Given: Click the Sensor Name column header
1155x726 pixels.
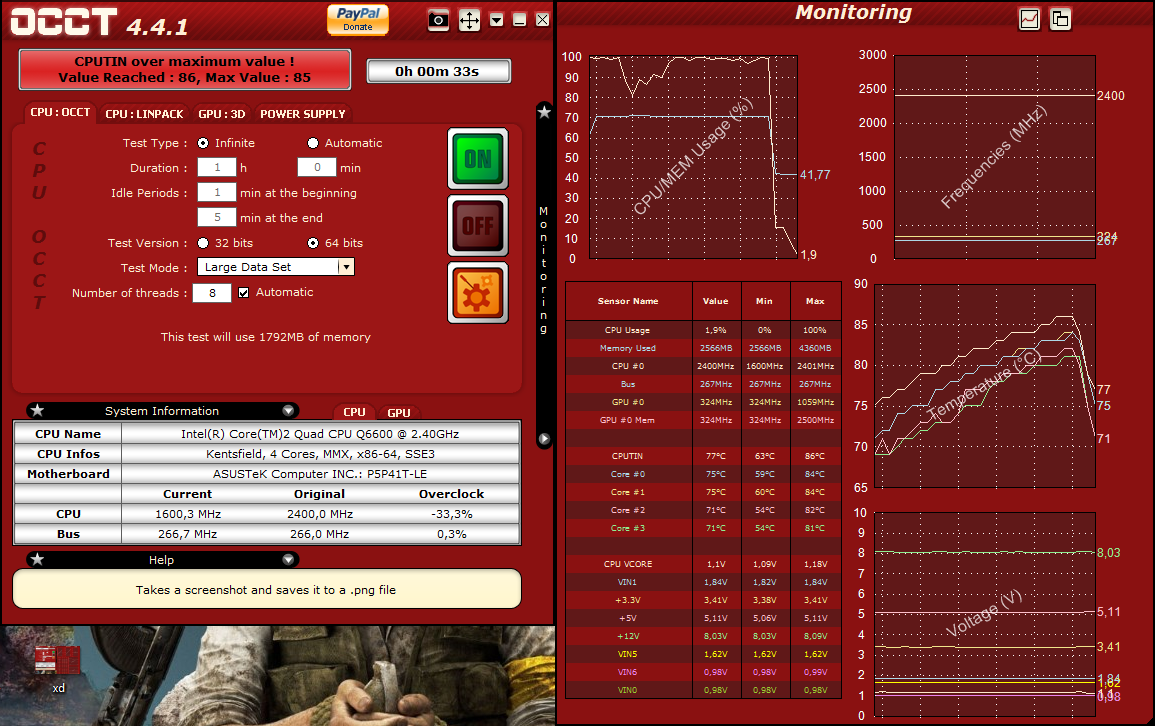Looking at the screenshot, I should 628,301.
